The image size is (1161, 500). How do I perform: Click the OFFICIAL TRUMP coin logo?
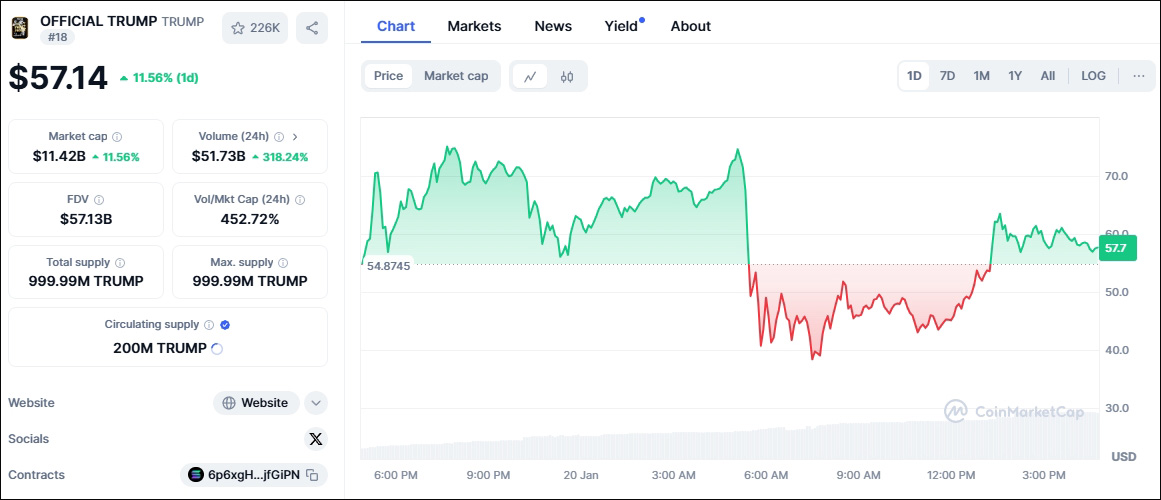pyautogui.click(x=19, y=28)
